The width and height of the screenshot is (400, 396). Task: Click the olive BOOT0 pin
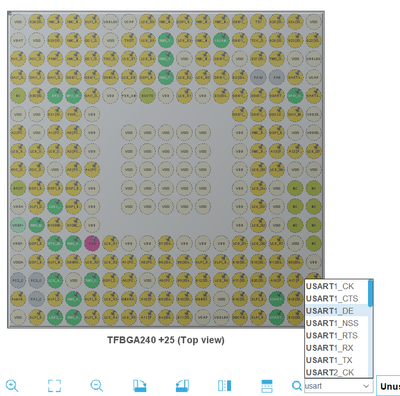[x=147, y=96]
